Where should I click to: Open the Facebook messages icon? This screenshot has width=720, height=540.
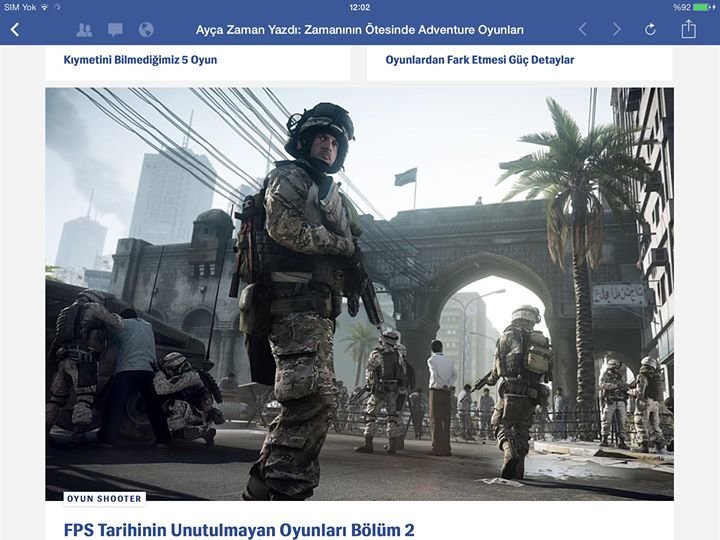coord(115,30)
